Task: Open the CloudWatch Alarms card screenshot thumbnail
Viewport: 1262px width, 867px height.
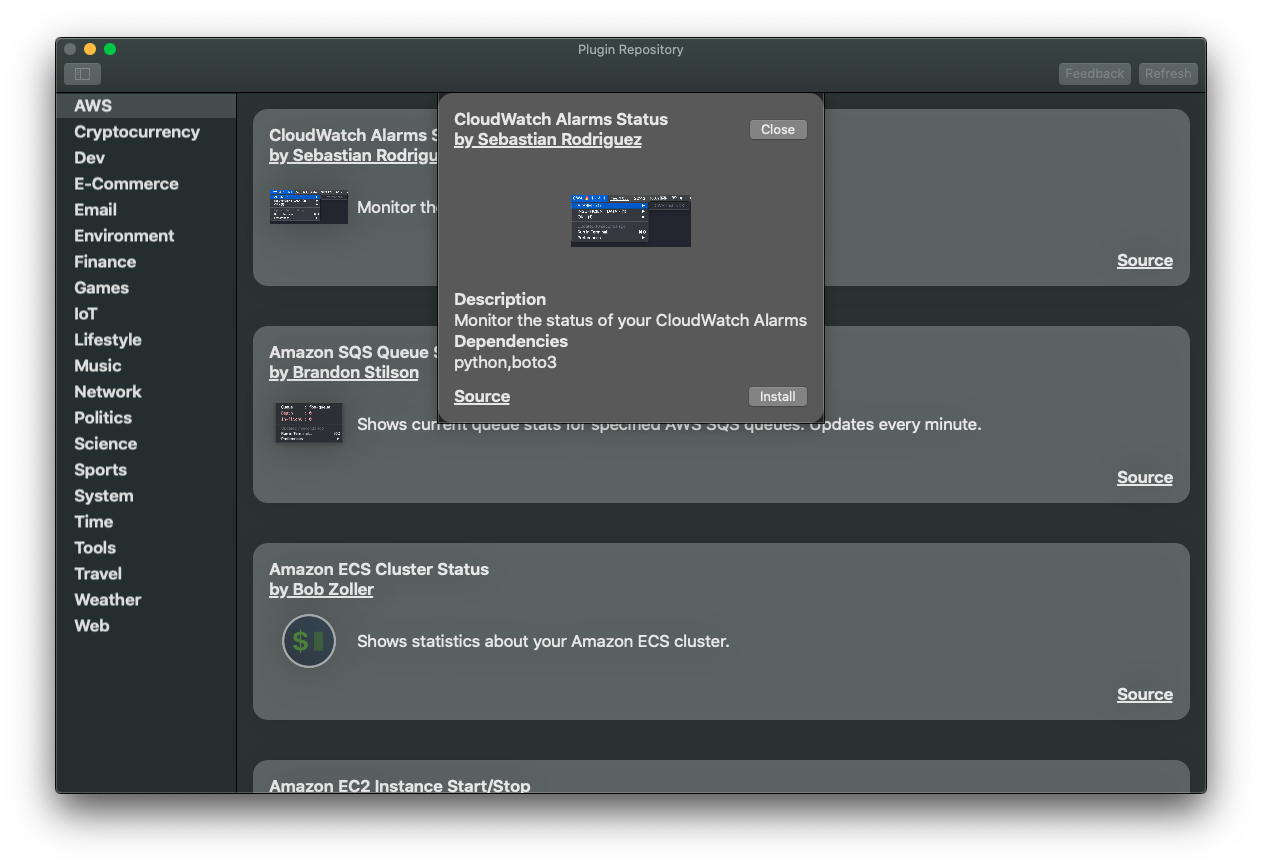Action: 309,207
